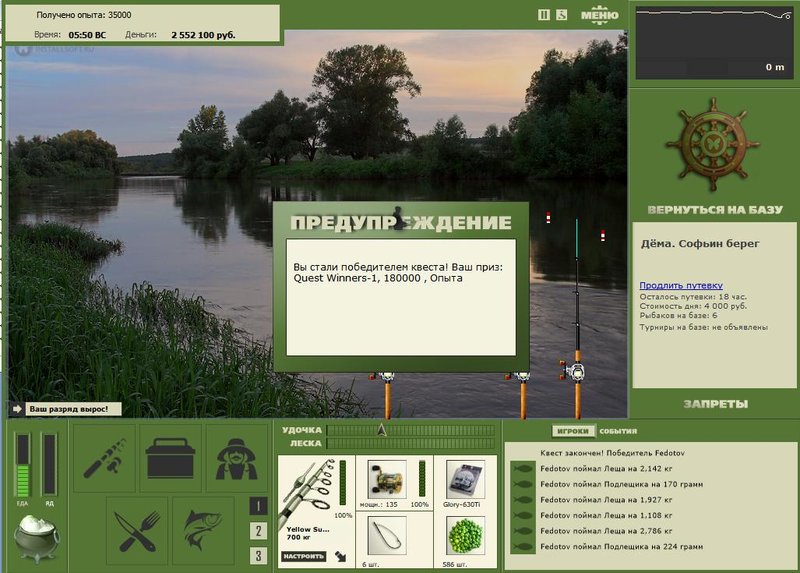Open the tackle box inventory icon

170,458
